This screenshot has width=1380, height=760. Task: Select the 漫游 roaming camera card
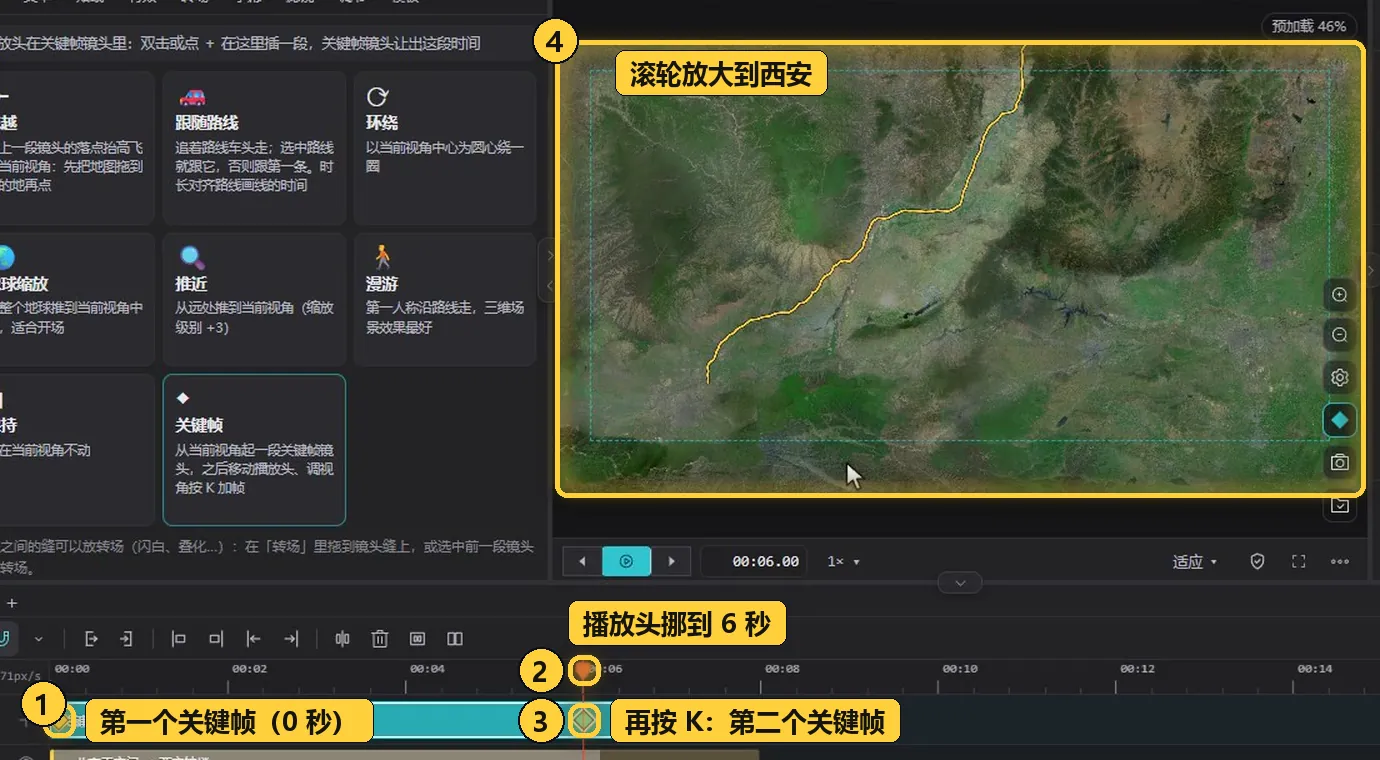coord(445,300)
